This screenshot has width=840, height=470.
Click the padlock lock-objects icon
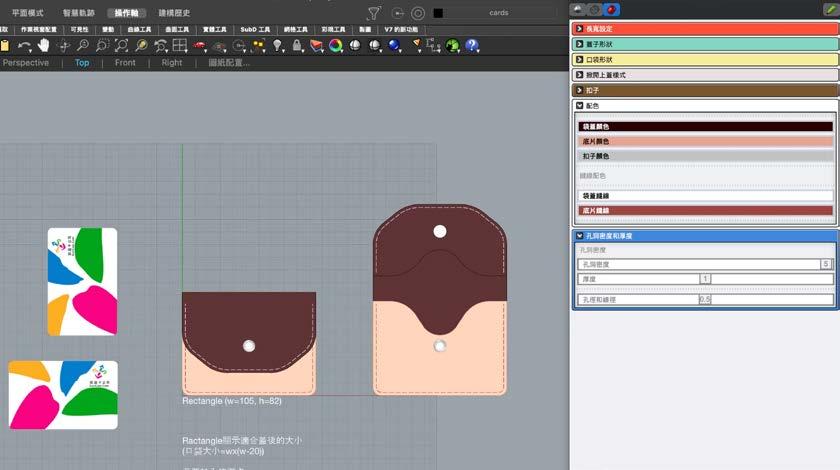[x=297, y=46]
